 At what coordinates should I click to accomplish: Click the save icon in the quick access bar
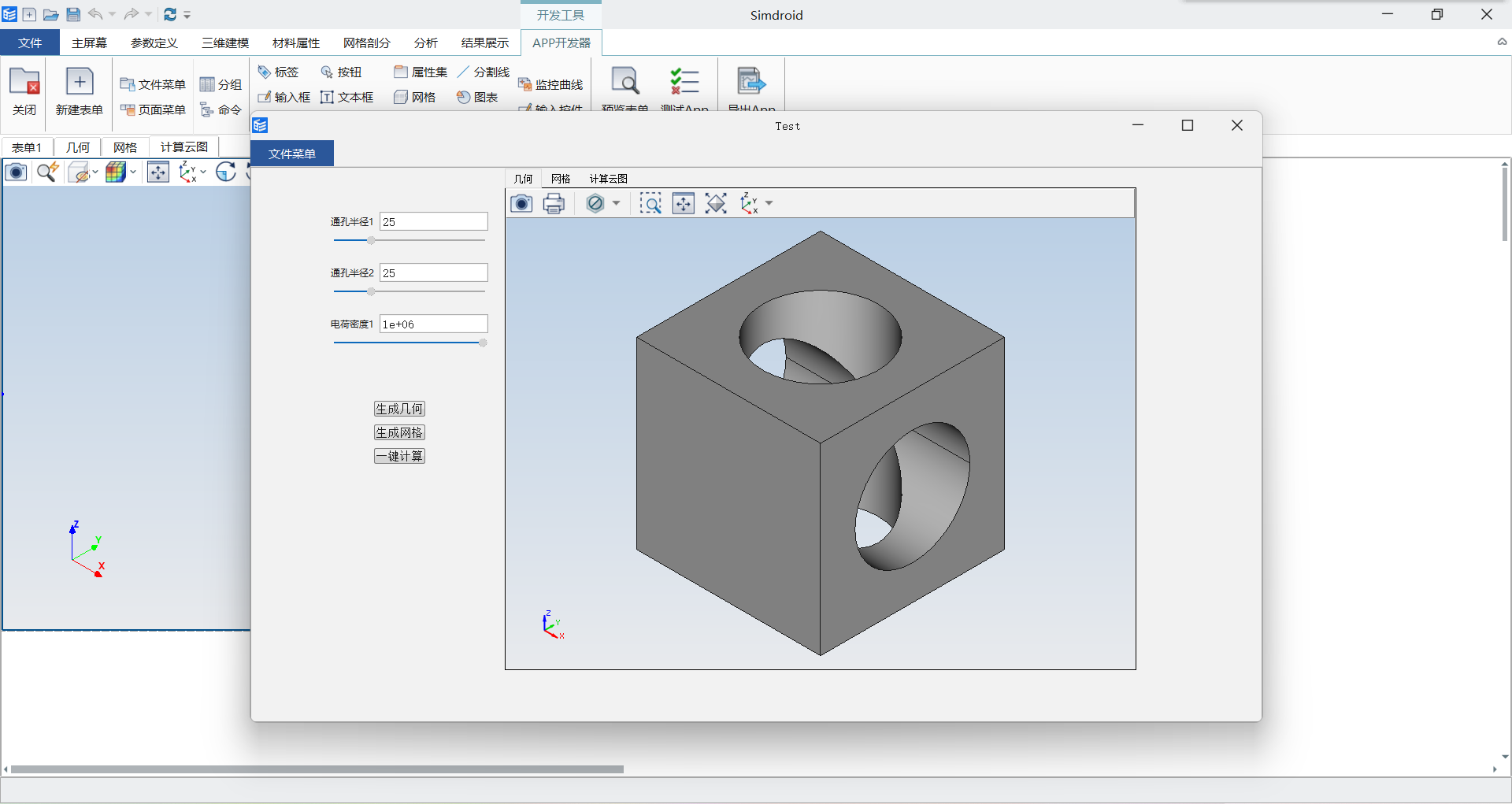coord(73,14)
